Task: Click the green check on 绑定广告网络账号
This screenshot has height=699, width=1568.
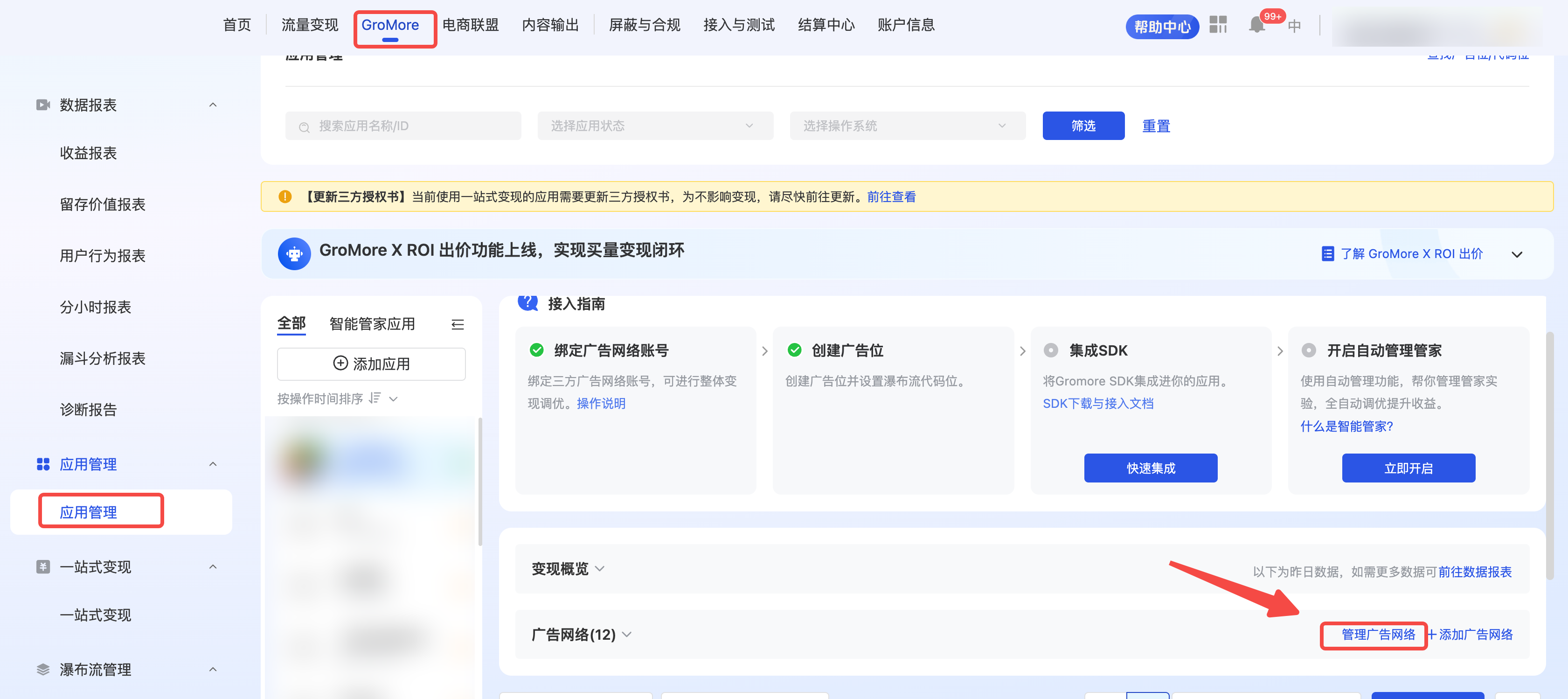Action: 536,350
